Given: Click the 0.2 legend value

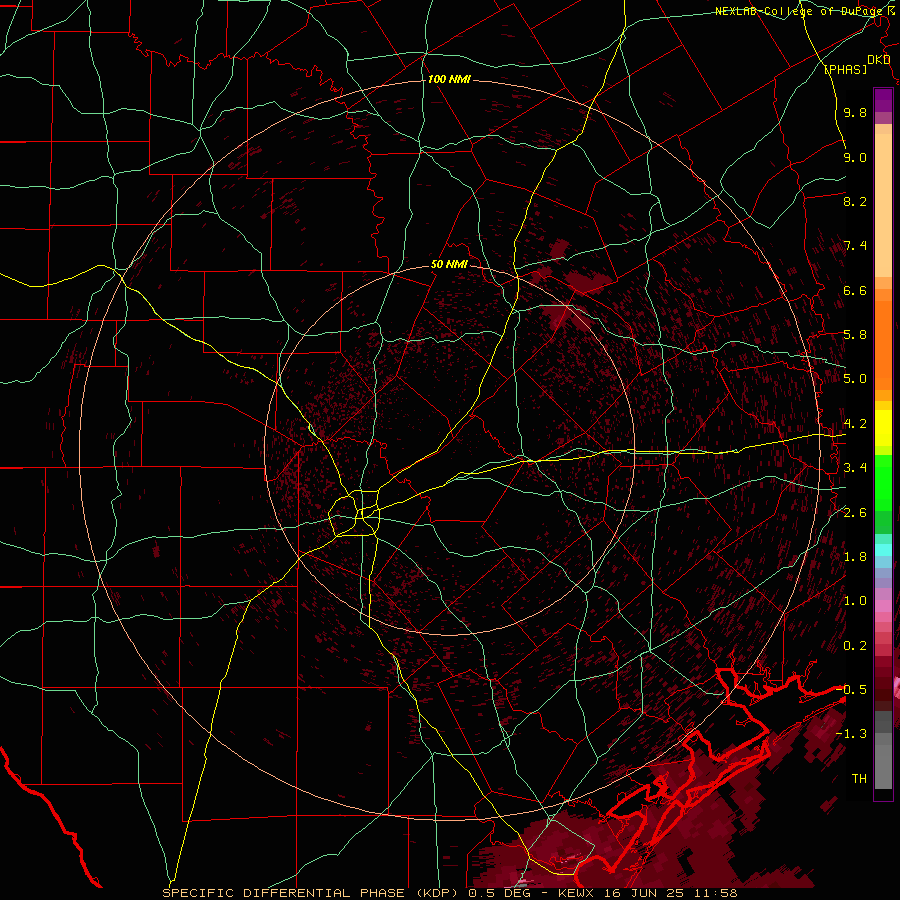Looking at the screenshot, I should (x=855, y=646).
